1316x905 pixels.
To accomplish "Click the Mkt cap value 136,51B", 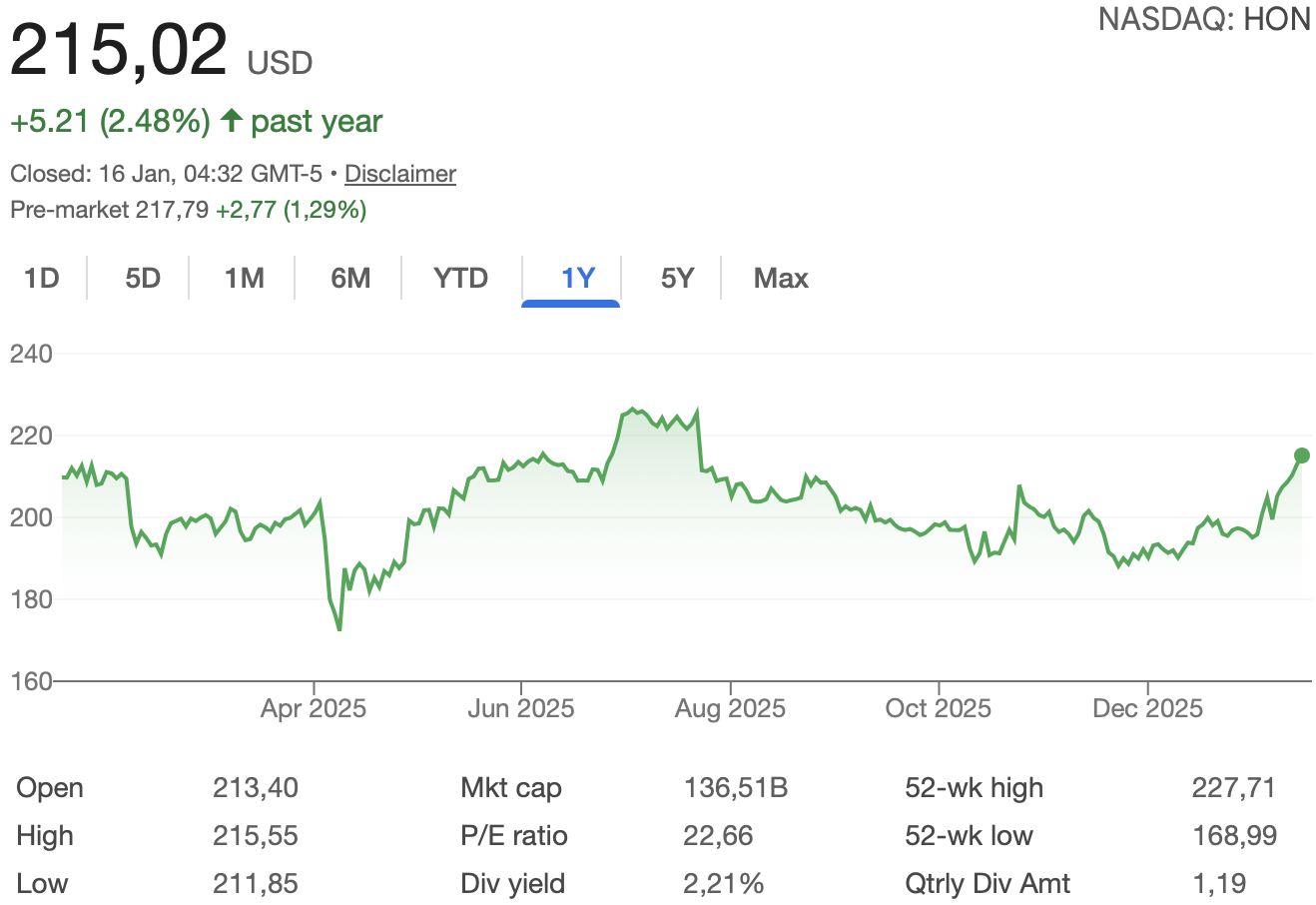I will point(736,788).
